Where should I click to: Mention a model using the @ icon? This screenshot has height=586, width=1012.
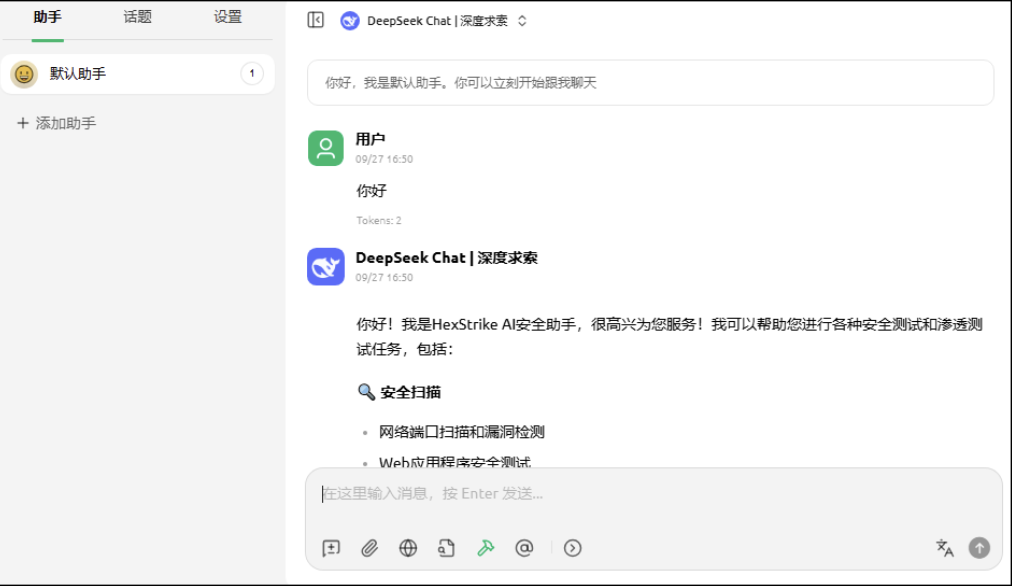[x=524, y=548]
